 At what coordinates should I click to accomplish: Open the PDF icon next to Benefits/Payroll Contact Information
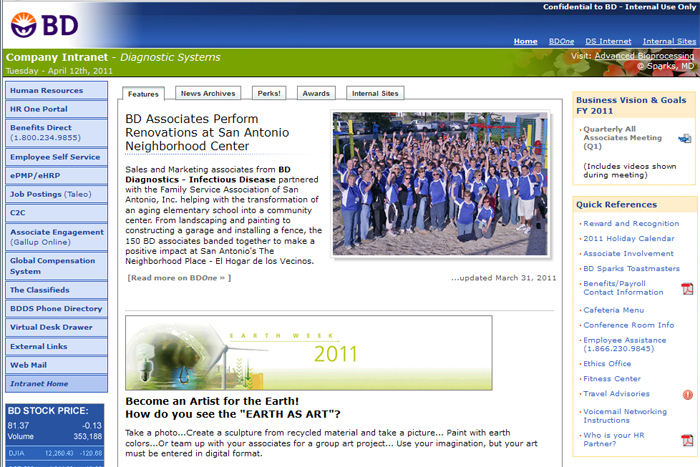click(687, 289)
